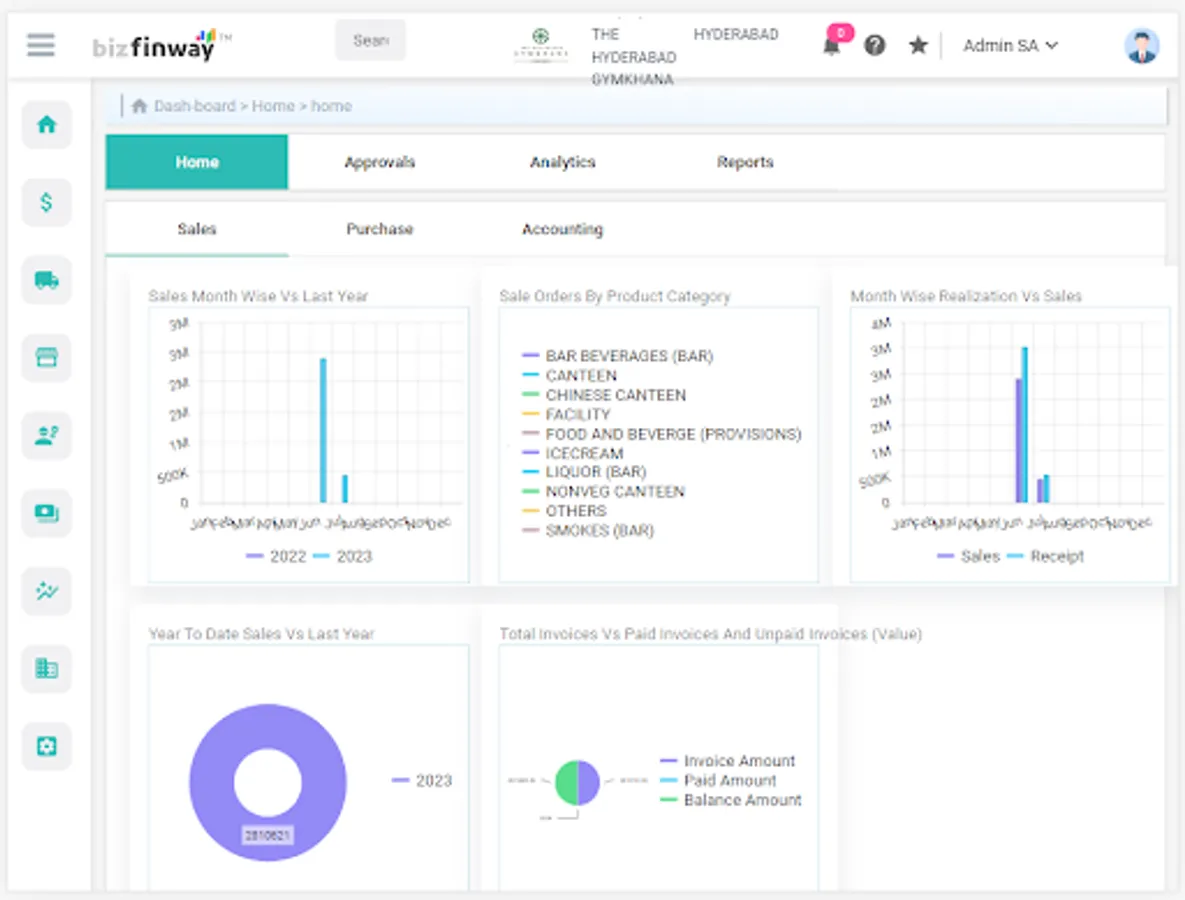Click the Dash-board breadcrumb link

coord(195,106)
